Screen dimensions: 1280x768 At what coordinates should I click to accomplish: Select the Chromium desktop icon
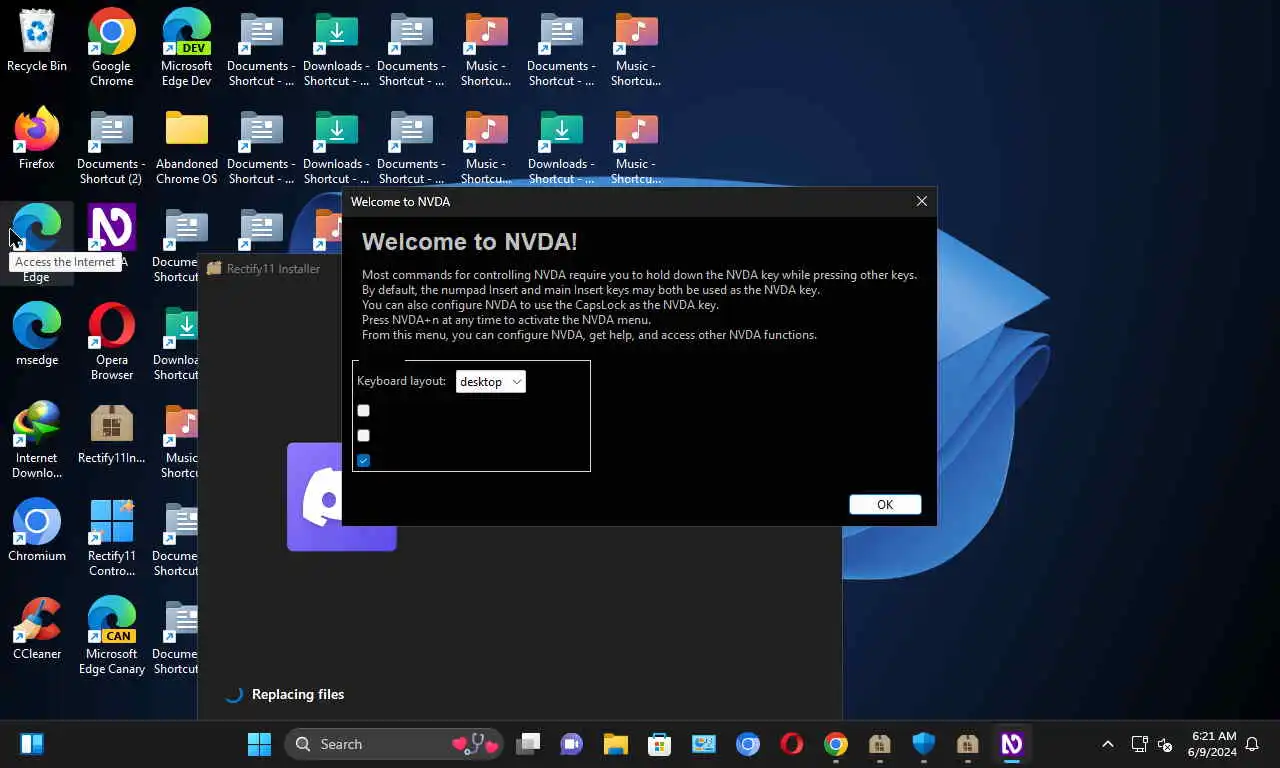click(37, 531)
